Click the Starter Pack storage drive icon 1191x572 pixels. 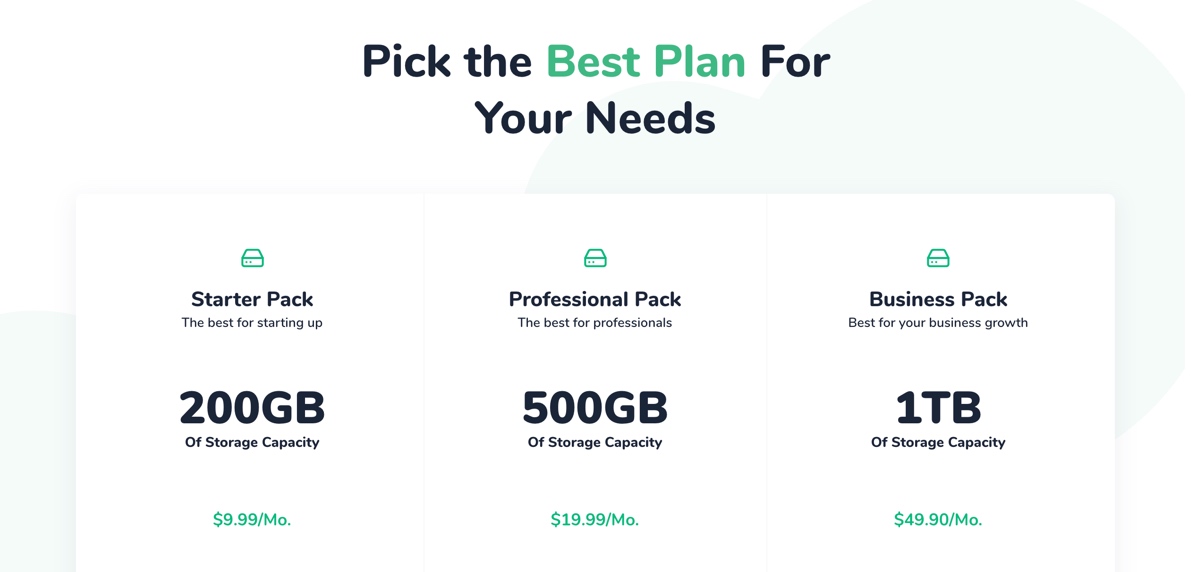coord(252,258)
